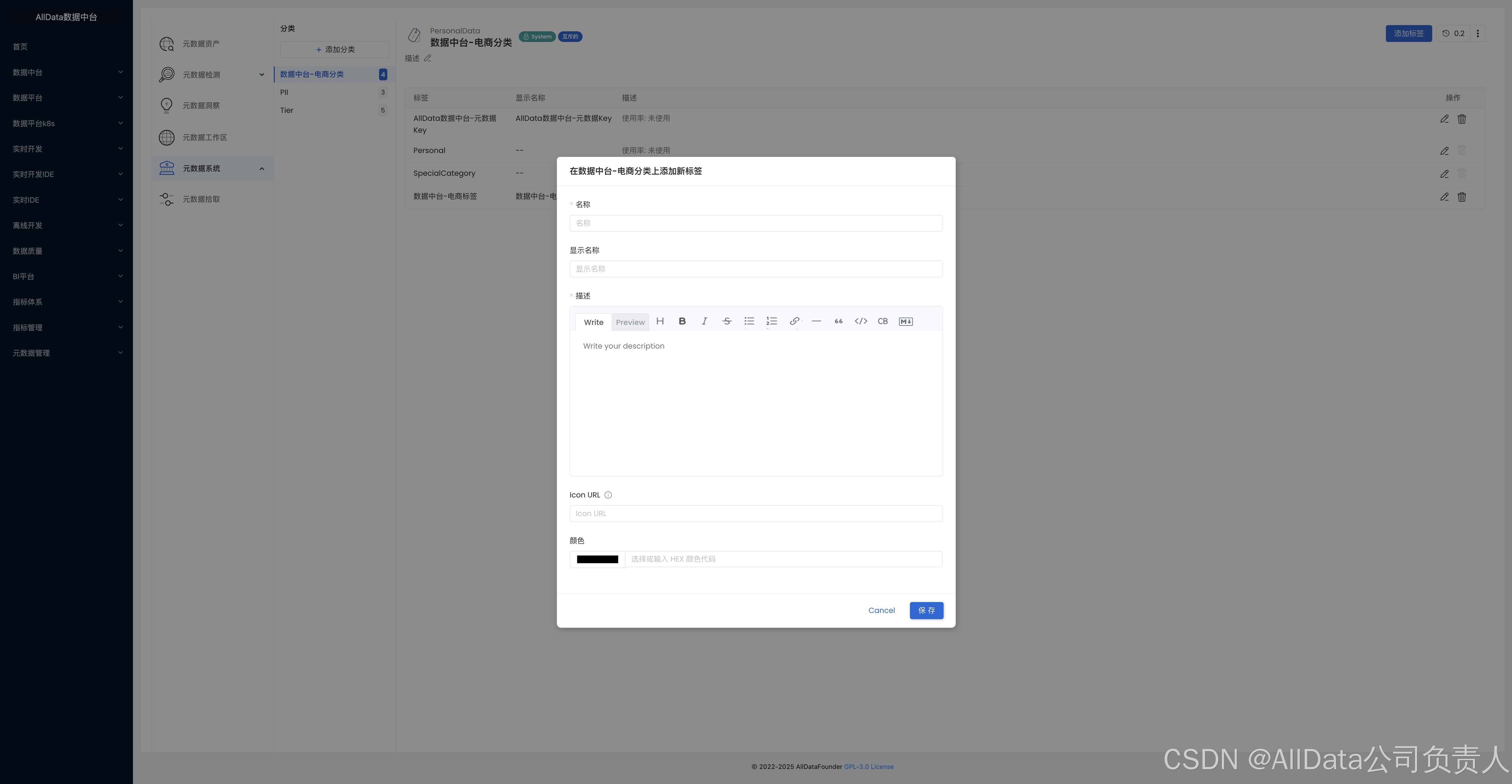Click the Heading icon in editor toolbar
Screen dimensions: 1512x784
[660, 321]
